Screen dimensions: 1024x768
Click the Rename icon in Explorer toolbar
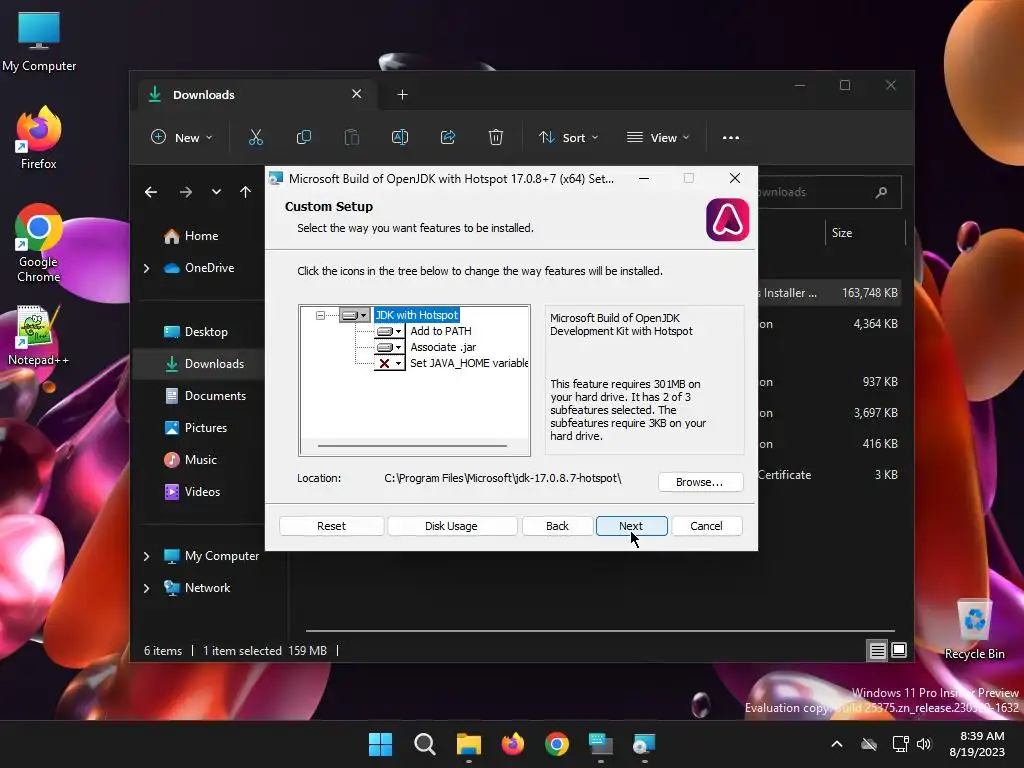point(400,138)
